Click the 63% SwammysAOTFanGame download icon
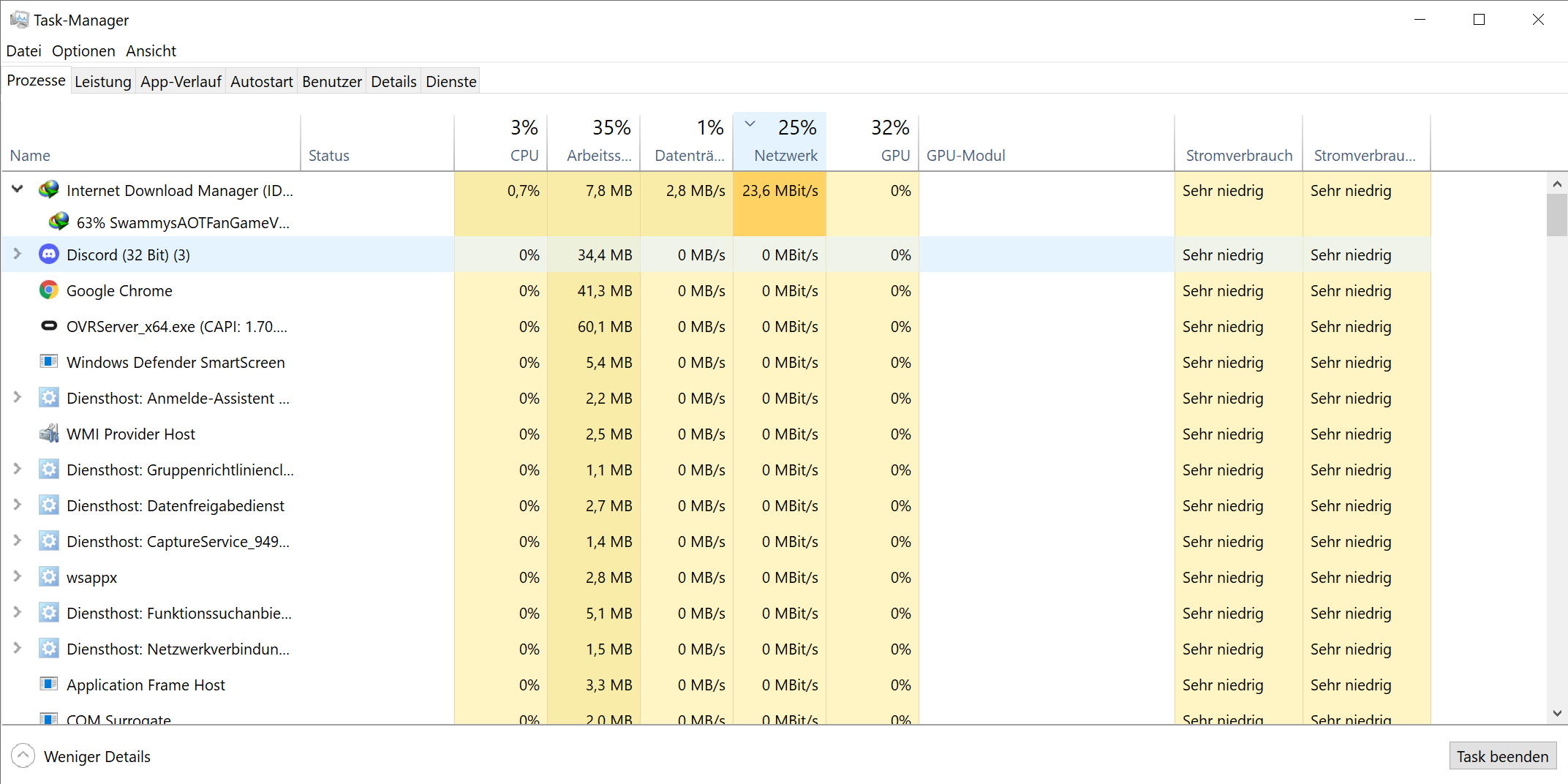The height and width of the screenshot is (784, 1568). coord(59,222)
